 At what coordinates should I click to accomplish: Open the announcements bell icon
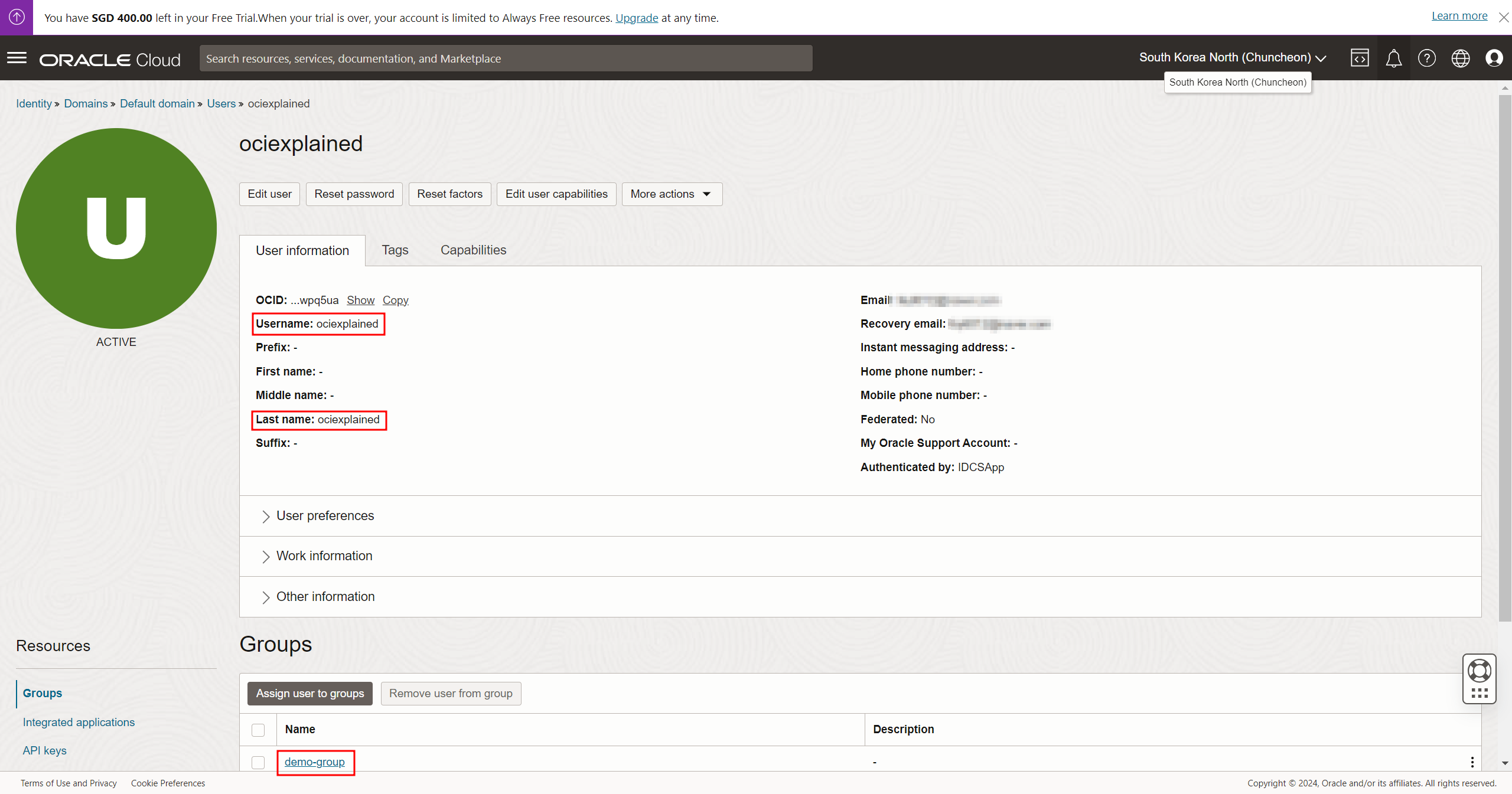tap(1394, 58)
